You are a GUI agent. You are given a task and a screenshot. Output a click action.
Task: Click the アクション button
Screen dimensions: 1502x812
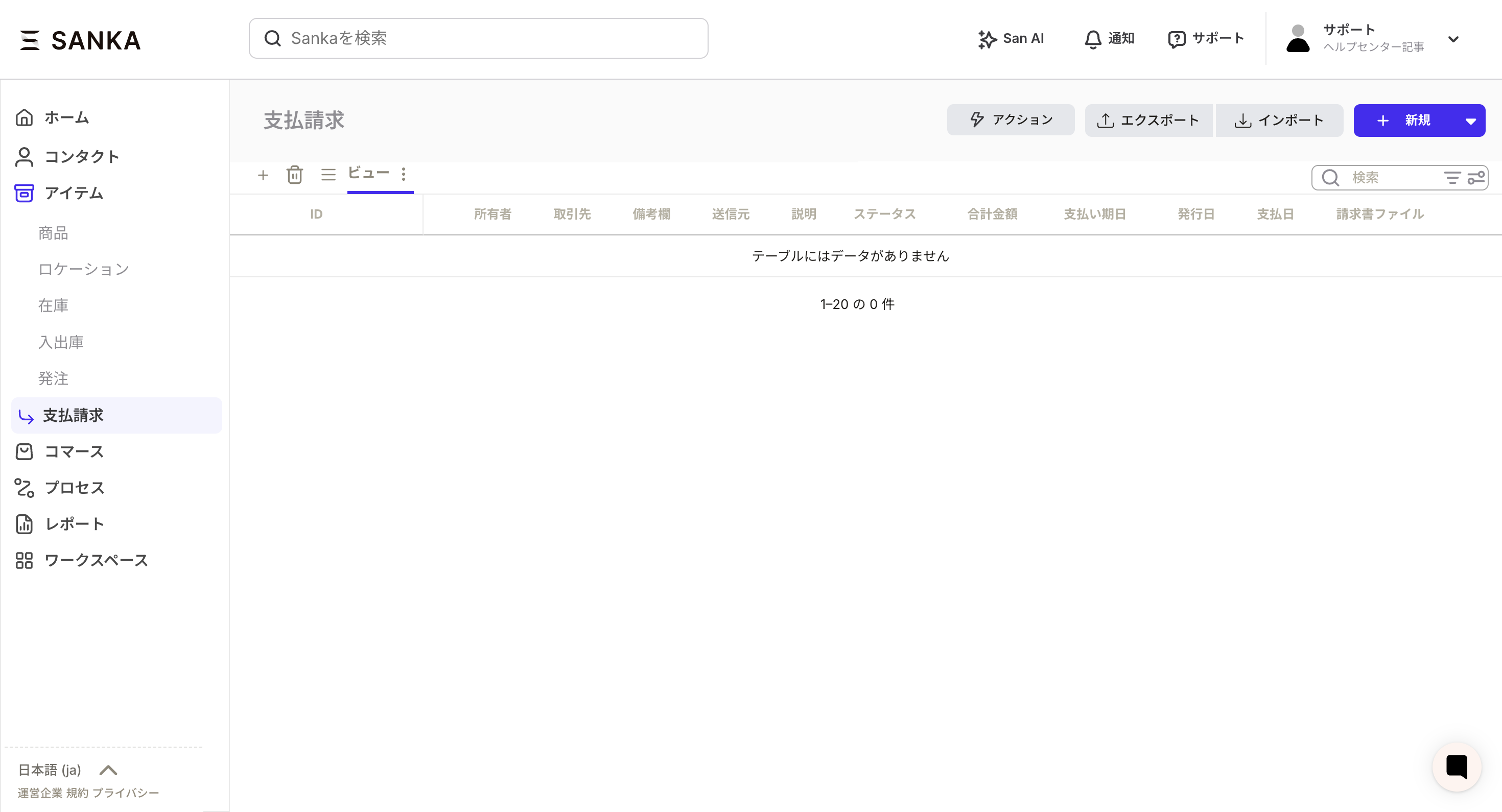pyautogui.click(x=1011, y=120)
